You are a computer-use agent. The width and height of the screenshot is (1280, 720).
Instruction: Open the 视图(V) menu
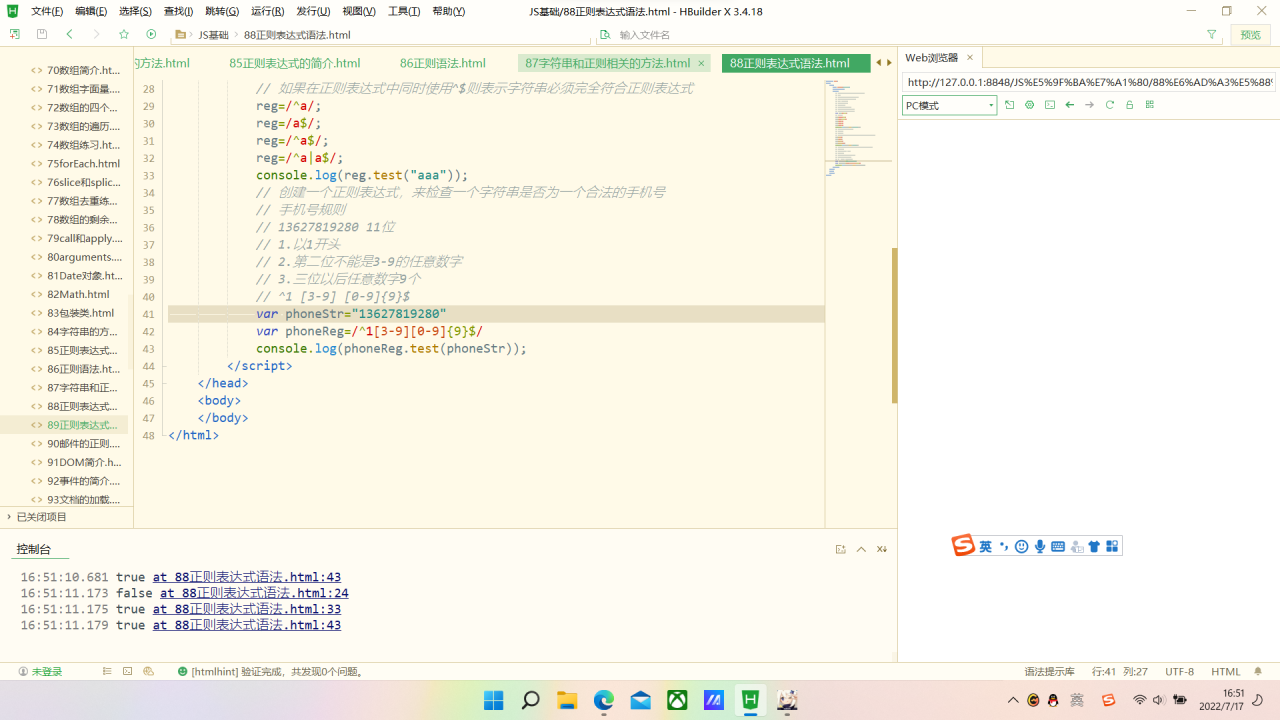(359, 11)
